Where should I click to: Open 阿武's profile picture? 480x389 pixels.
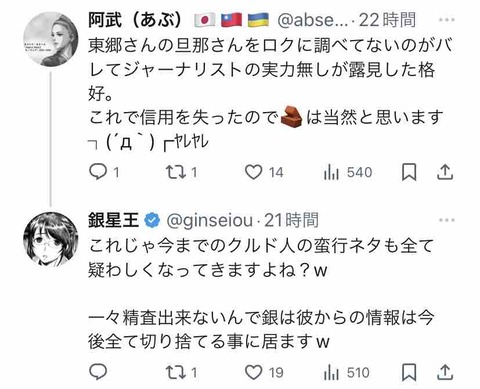tap(50, 39)
